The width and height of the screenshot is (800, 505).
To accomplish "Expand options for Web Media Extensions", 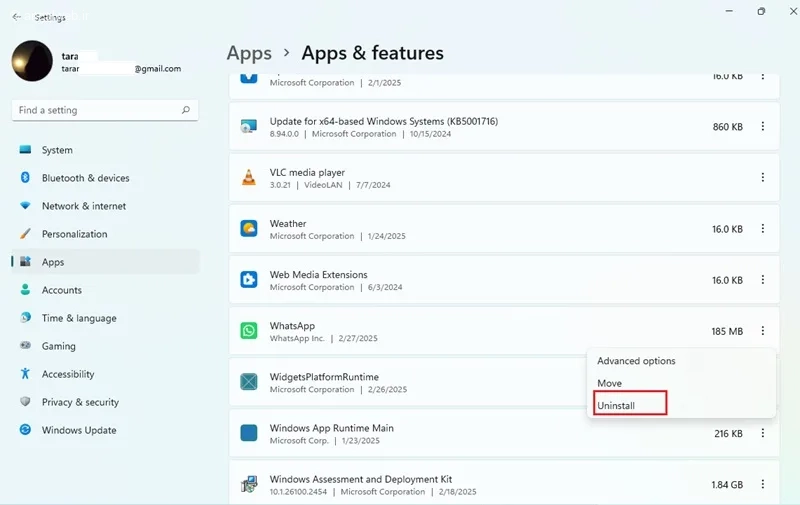I will pos(763,280).
